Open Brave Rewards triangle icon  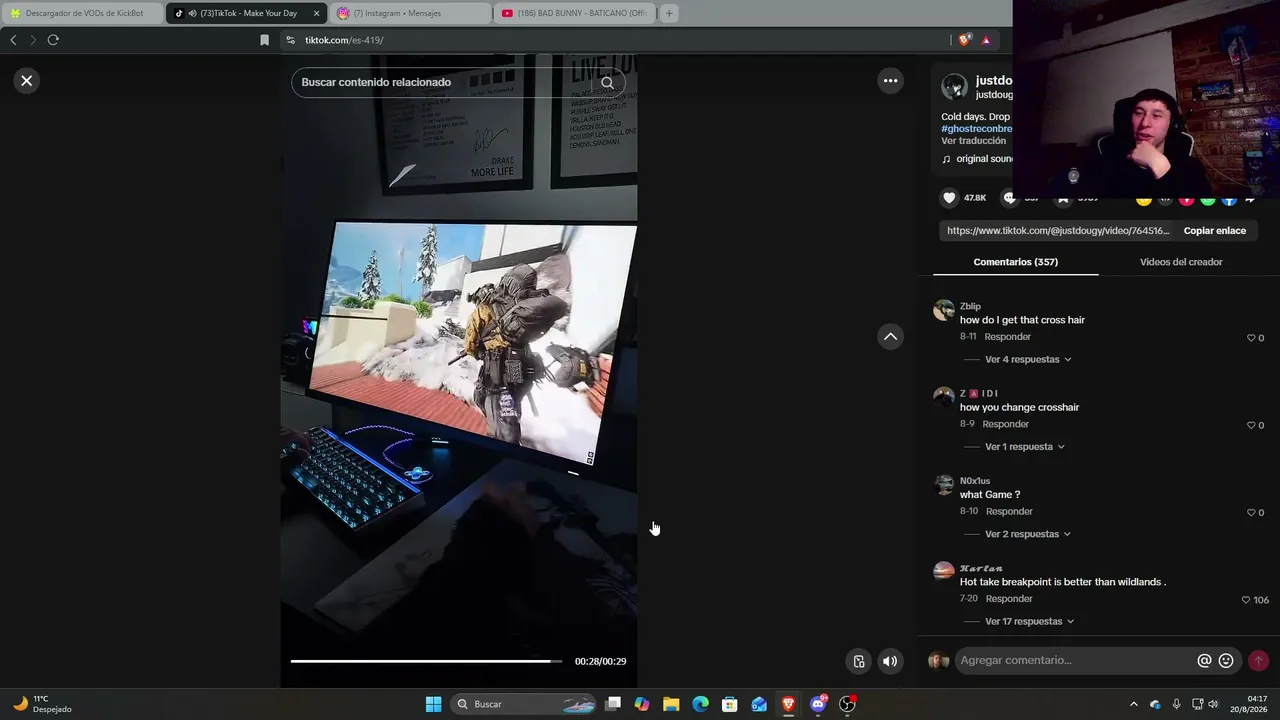(x=986, y=40)
